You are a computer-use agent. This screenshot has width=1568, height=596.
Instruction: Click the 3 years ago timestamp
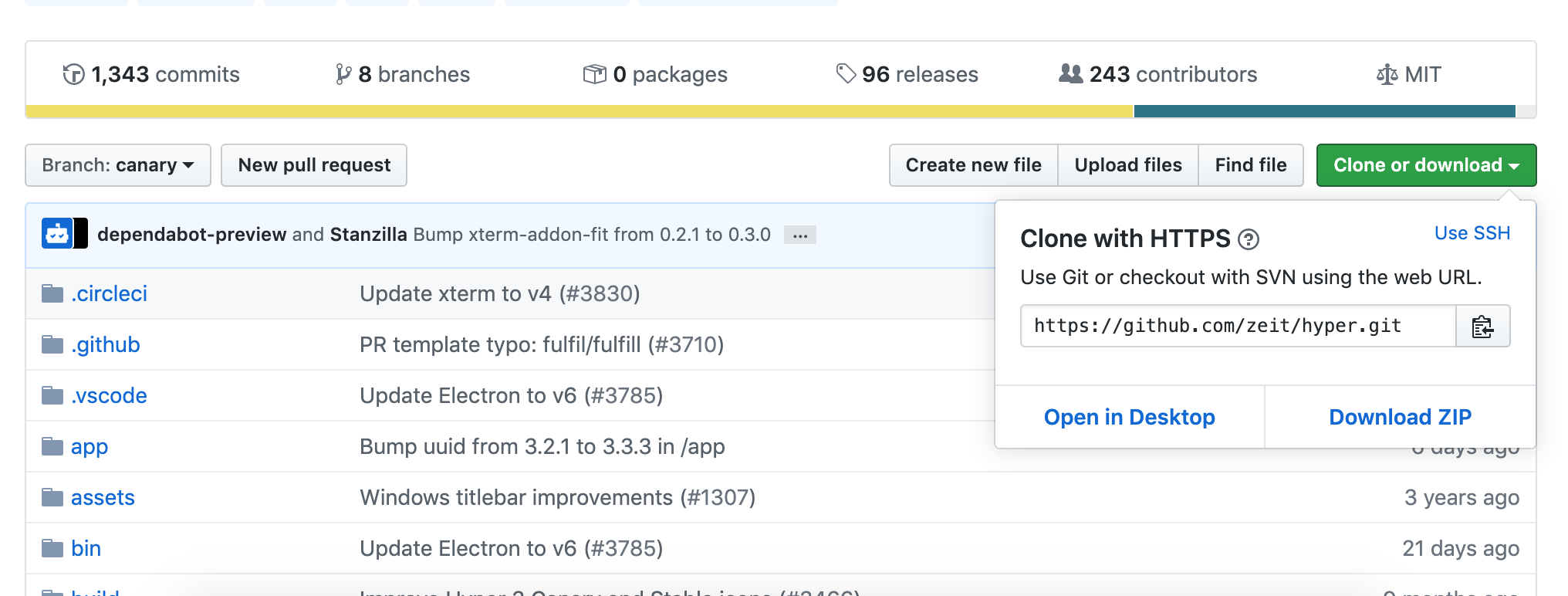click(1462, 497)
